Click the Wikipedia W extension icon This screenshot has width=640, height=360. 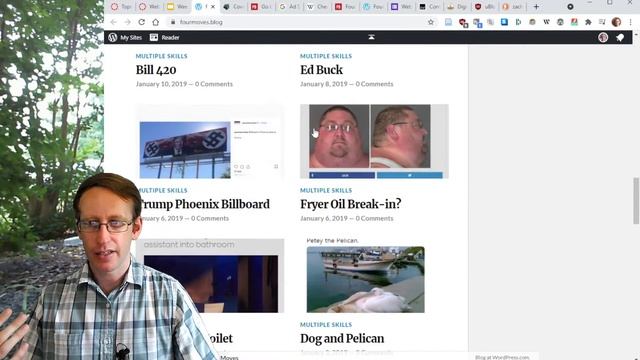(546, 22)
